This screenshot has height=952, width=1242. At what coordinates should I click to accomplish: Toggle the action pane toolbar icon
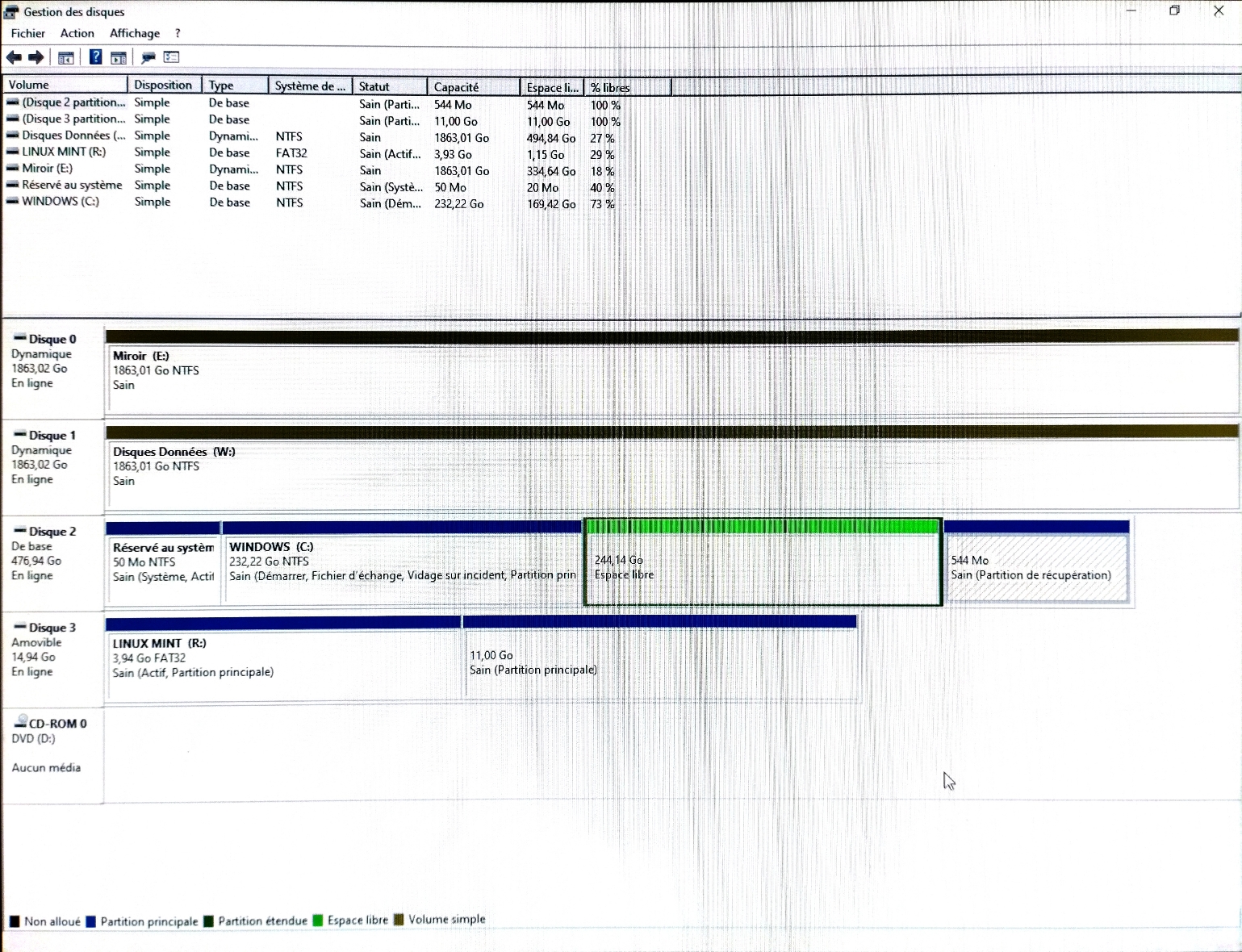click(119, 57)
